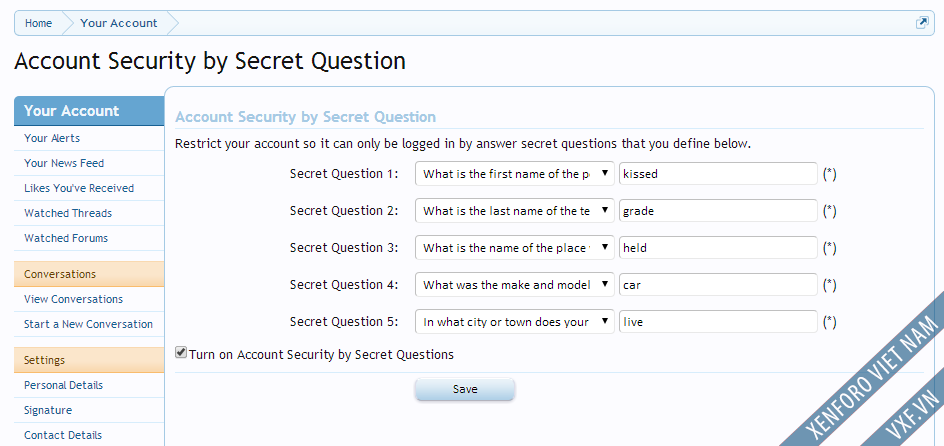Select Your Account breadcrumb item
Image resolution: width=944 pixels, height=446 pixels.
pyautogui.click(x=119, y=23)
